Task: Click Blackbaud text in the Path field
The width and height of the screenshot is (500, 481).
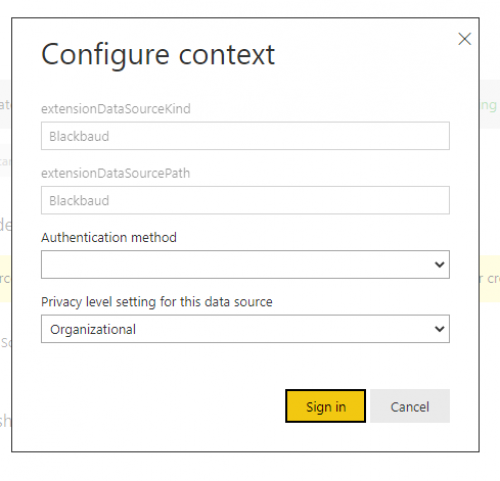Action: tap(79, 201)
